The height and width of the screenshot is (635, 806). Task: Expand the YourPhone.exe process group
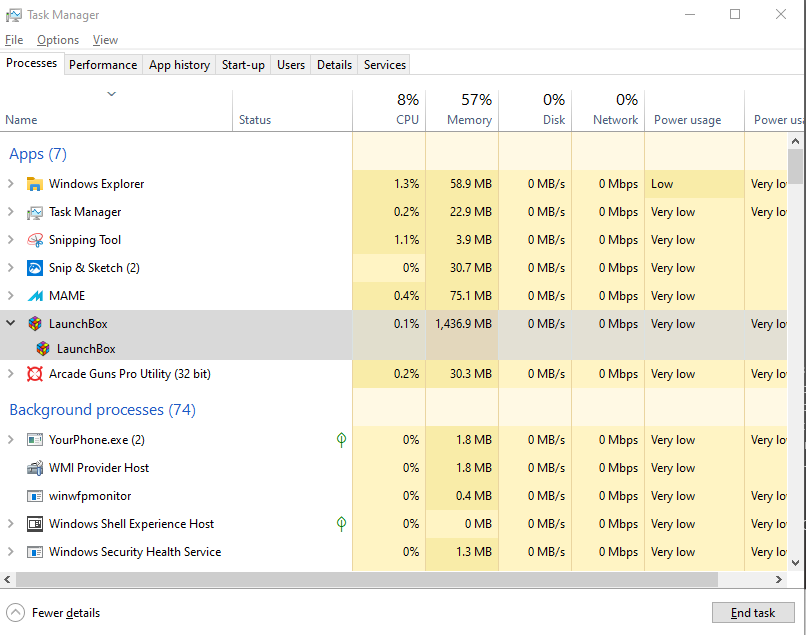(x=10, y=440)
